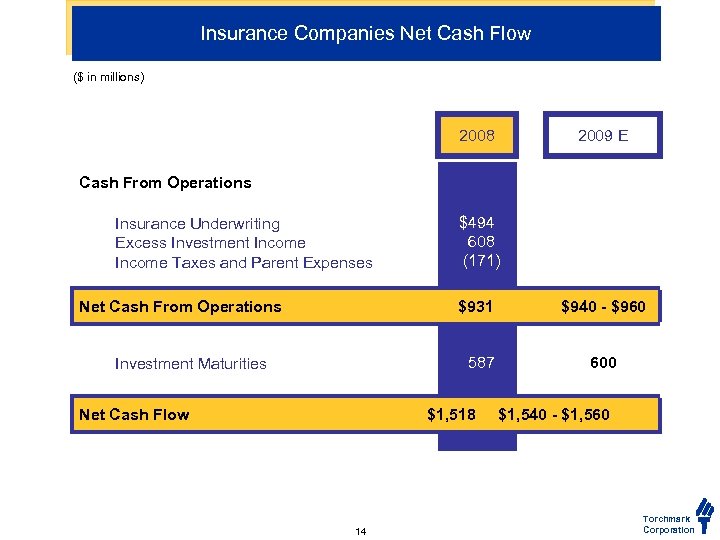Click the Excess Investment Income label
This screenshot has height=540, width=720.
tap(210, 243)
